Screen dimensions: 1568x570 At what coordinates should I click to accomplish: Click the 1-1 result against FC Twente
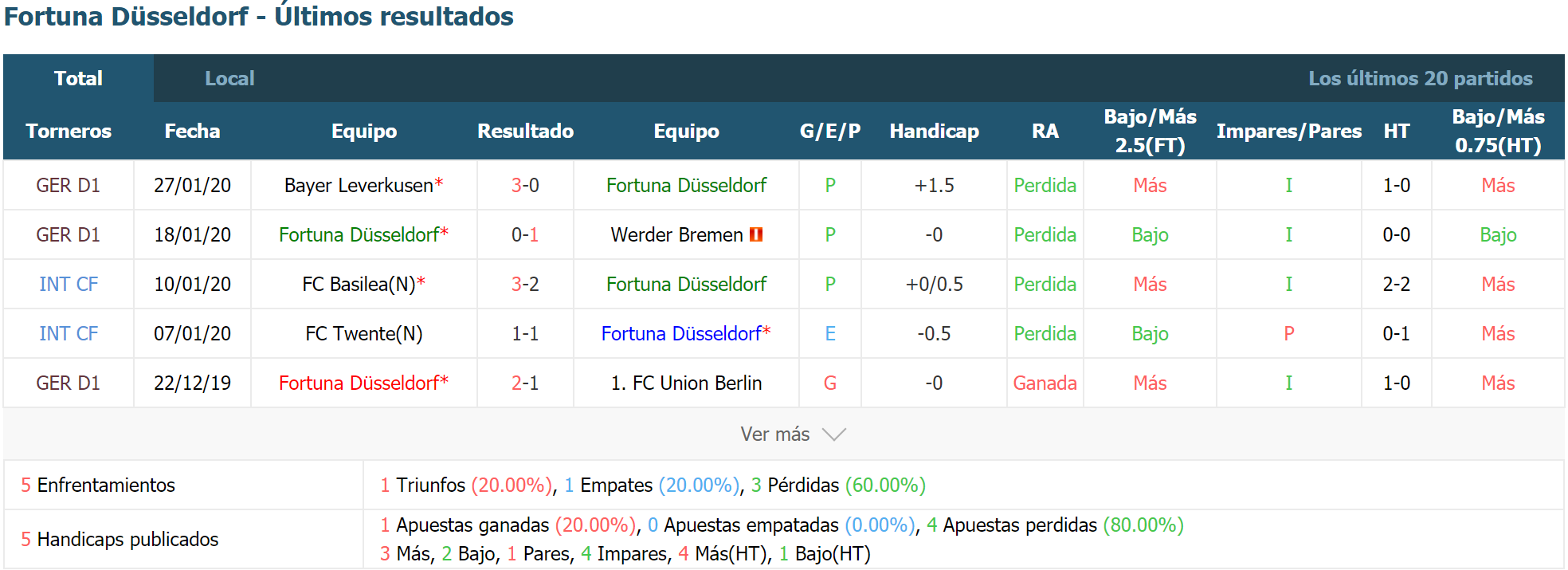click(x=525, y=333)
